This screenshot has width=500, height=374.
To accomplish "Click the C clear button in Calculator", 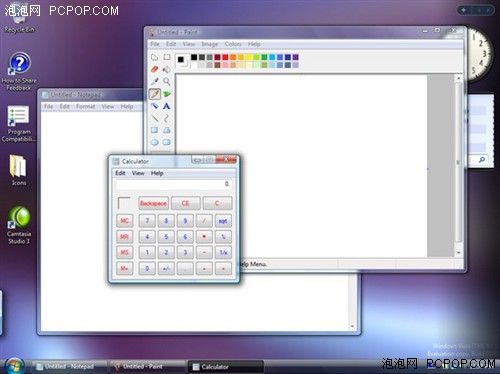I will (x=217, y=203).
